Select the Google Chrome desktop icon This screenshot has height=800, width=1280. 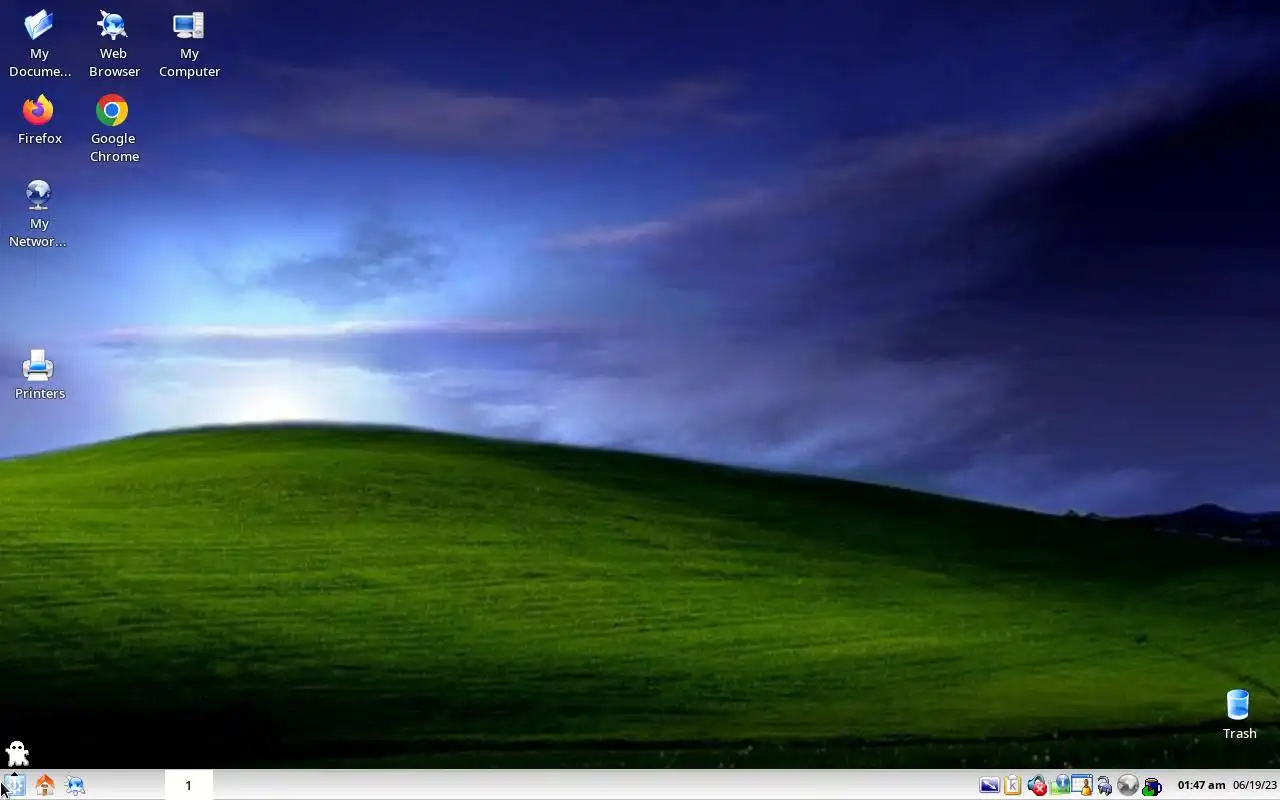tap(114, 129)
